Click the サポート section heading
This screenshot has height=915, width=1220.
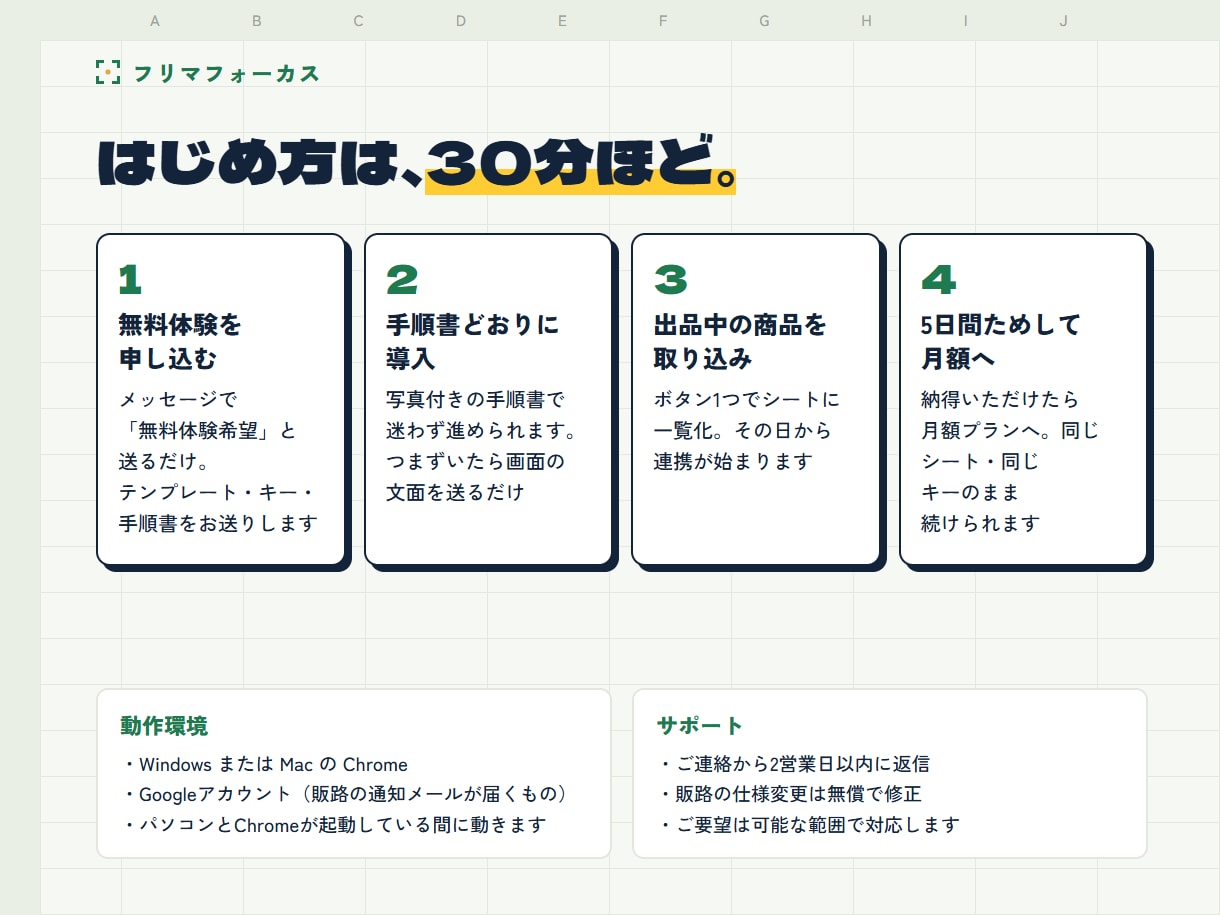click(700, 726)
